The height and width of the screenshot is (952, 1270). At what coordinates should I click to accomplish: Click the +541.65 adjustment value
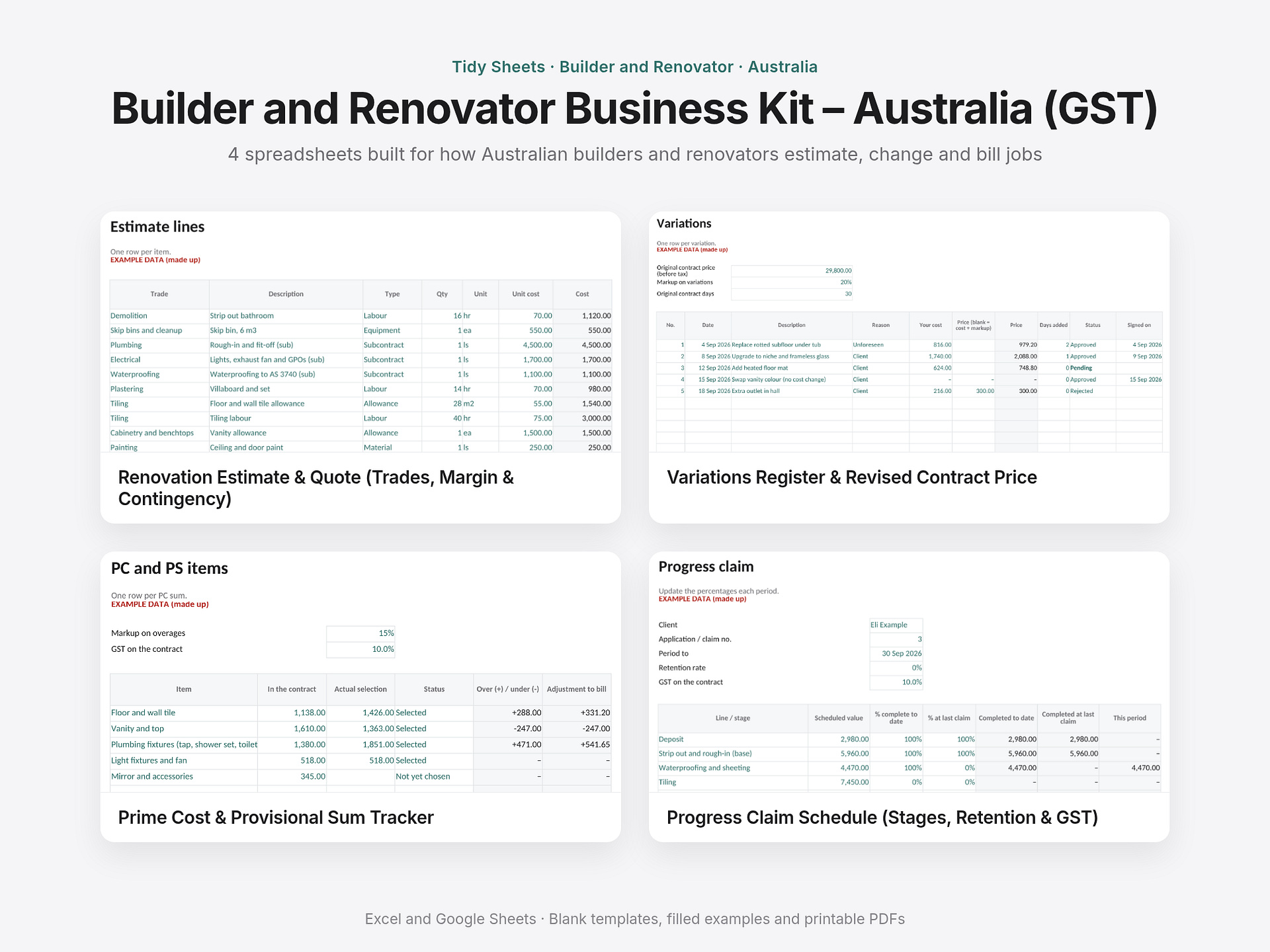[577, 744]
